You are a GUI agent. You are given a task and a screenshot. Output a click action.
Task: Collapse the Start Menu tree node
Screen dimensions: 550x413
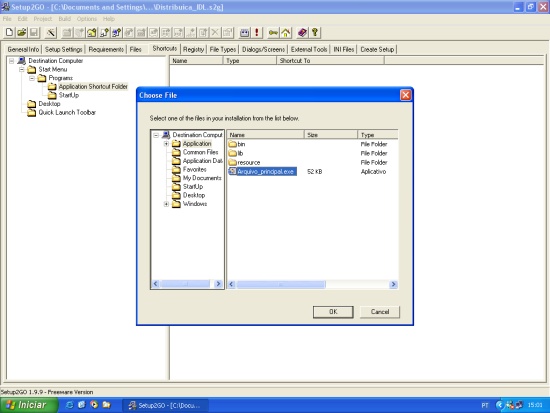pyautogui.click(x=22, y=69)
